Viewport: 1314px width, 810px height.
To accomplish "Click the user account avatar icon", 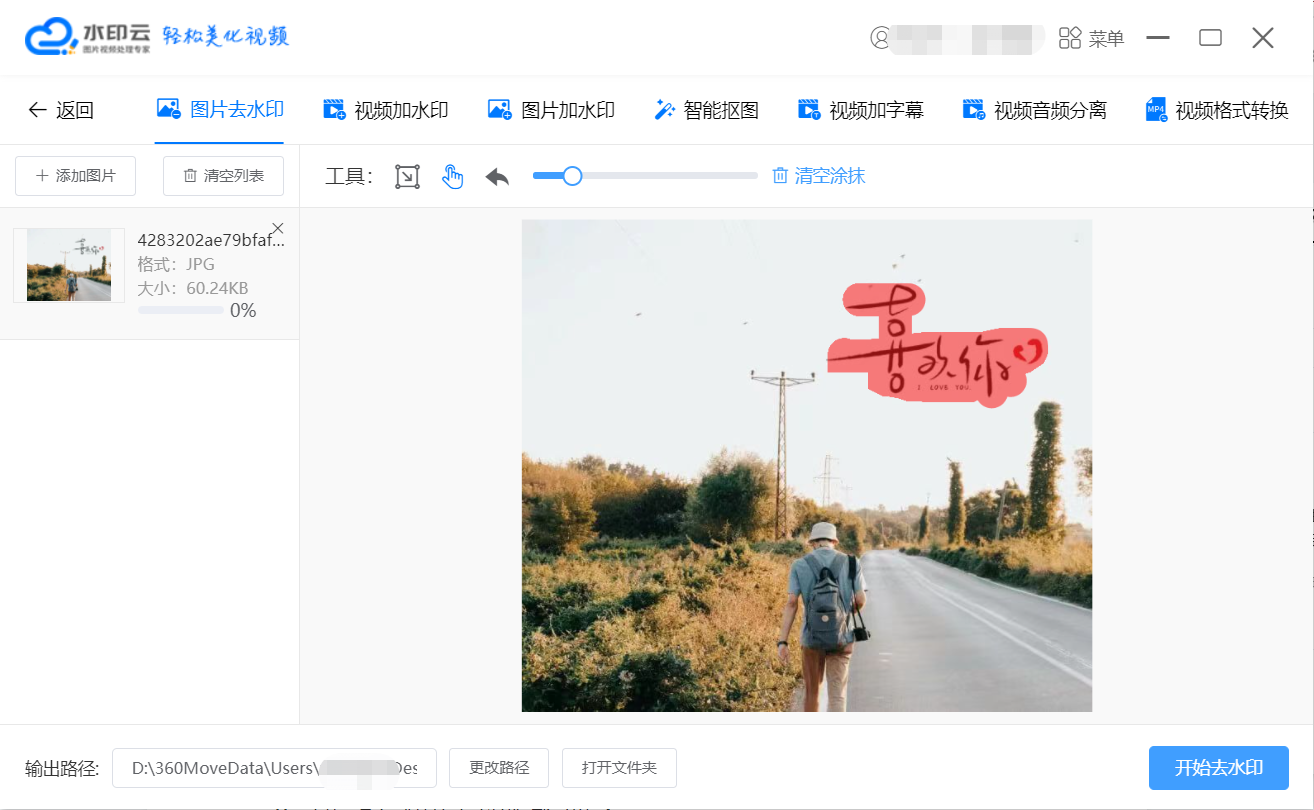I will point(880,38).
